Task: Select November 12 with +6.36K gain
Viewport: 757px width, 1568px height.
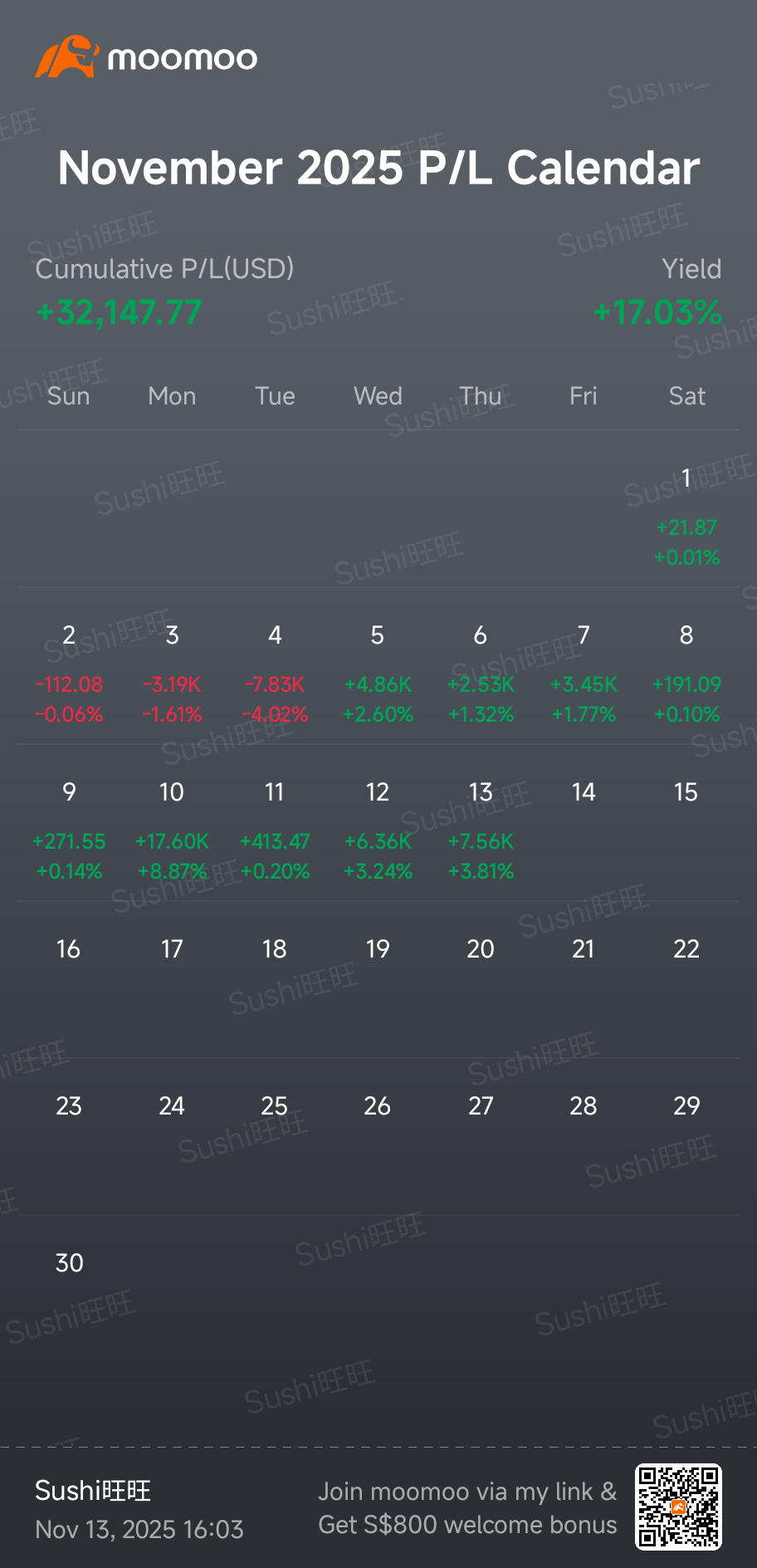Action: tap(378, 831)
